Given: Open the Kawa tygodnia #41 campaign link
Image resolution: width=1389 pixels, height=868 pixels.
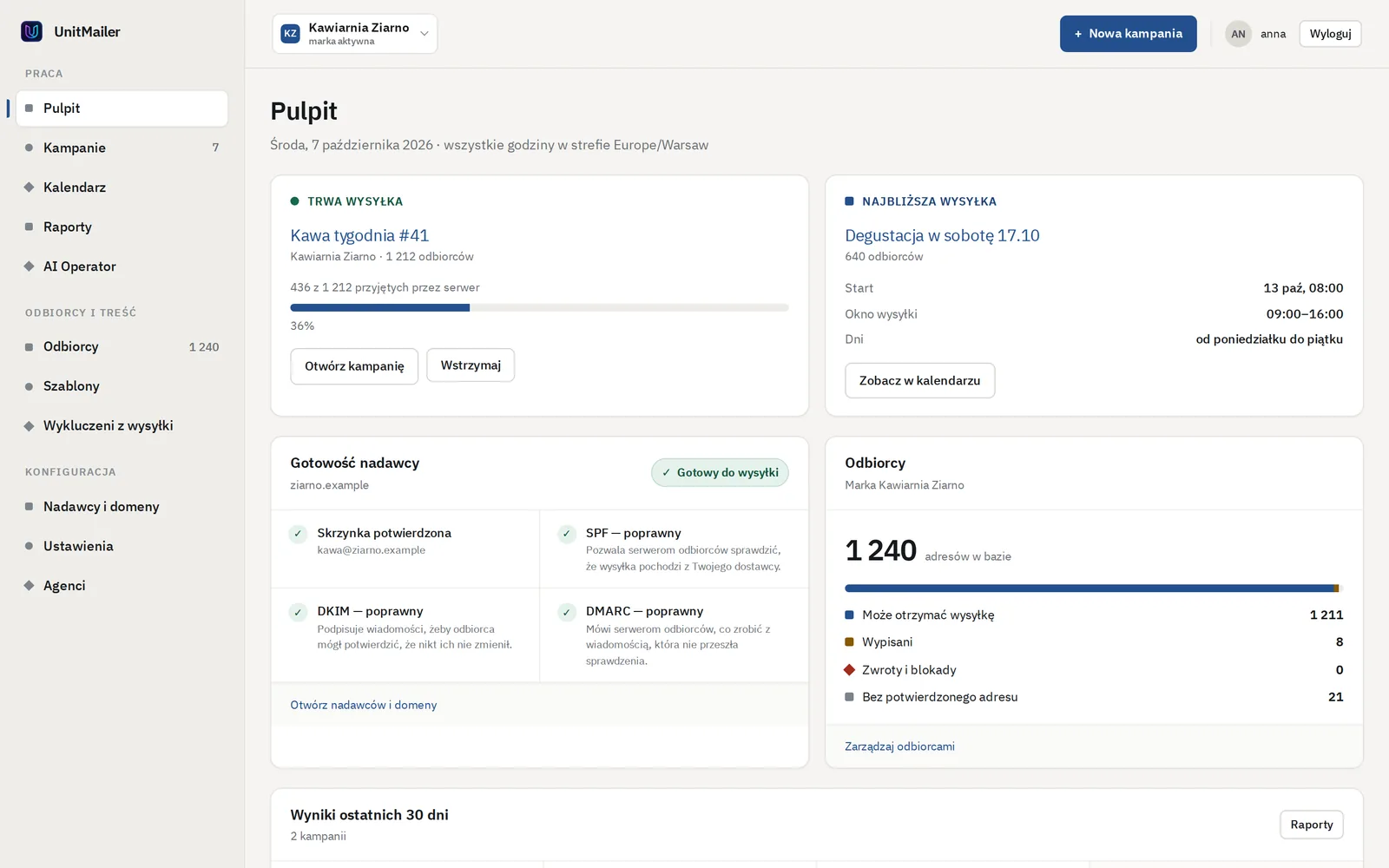Looking at the screenshot, I should point(359,235).
